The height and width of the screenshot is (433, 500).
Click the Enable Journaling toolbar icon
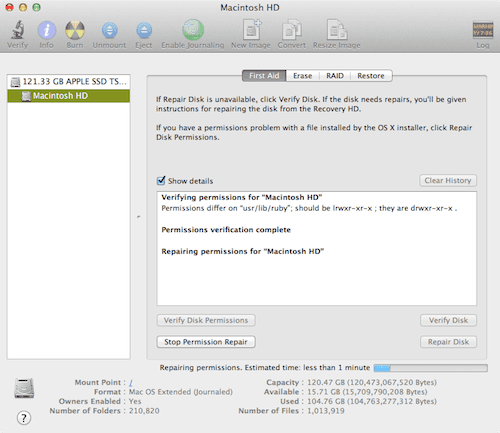pyautogui.click(x=193, y=30)
